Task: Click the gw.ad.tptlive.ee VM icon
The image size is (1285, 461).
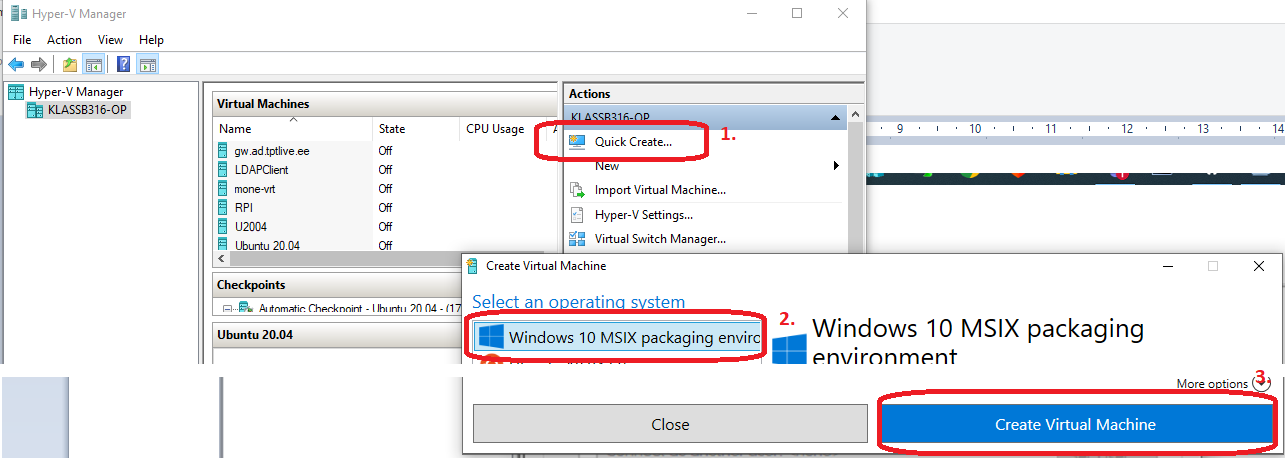Action: [x=223, y=150]
